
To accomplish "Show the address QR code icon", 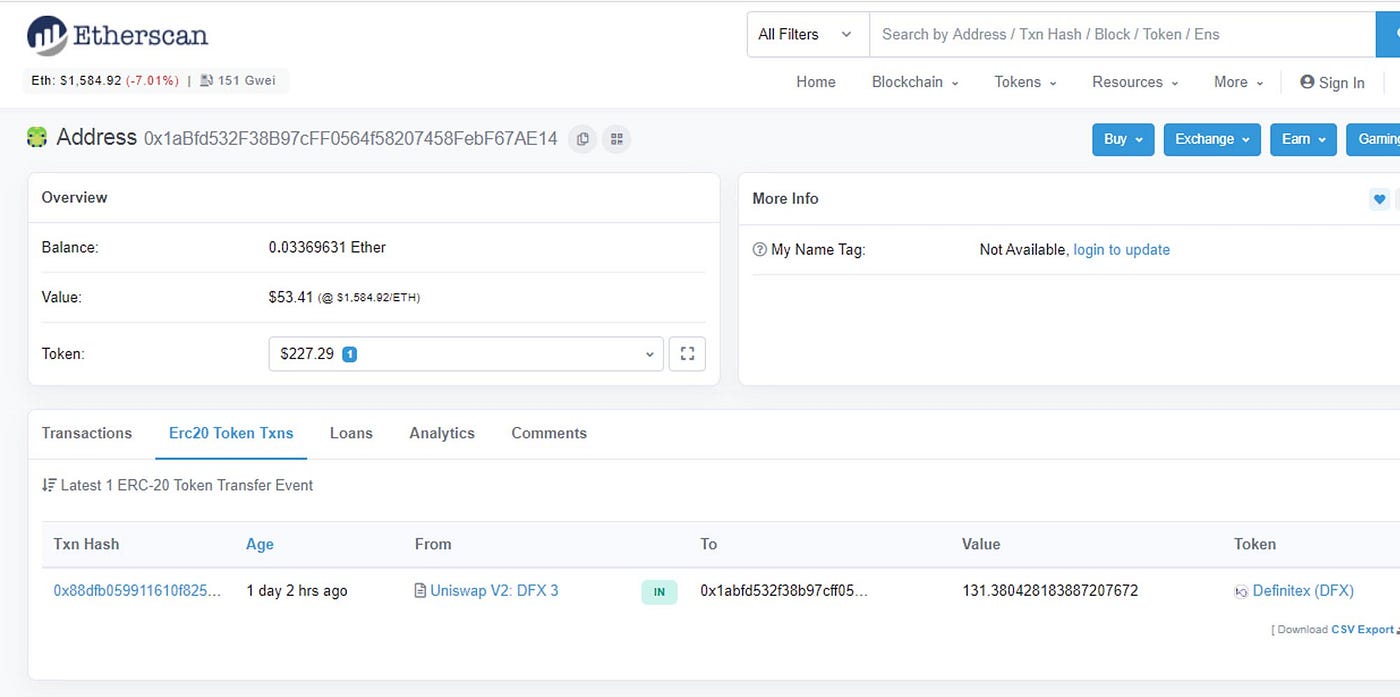I will 617,139.
